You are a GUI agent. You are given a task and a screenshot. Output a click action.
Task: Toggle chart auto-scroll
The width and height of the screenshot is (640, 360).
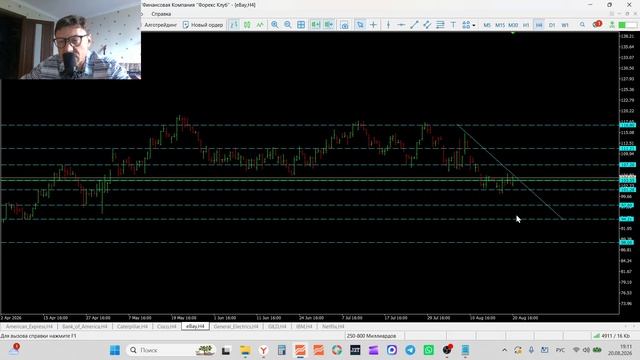point(316,25)
